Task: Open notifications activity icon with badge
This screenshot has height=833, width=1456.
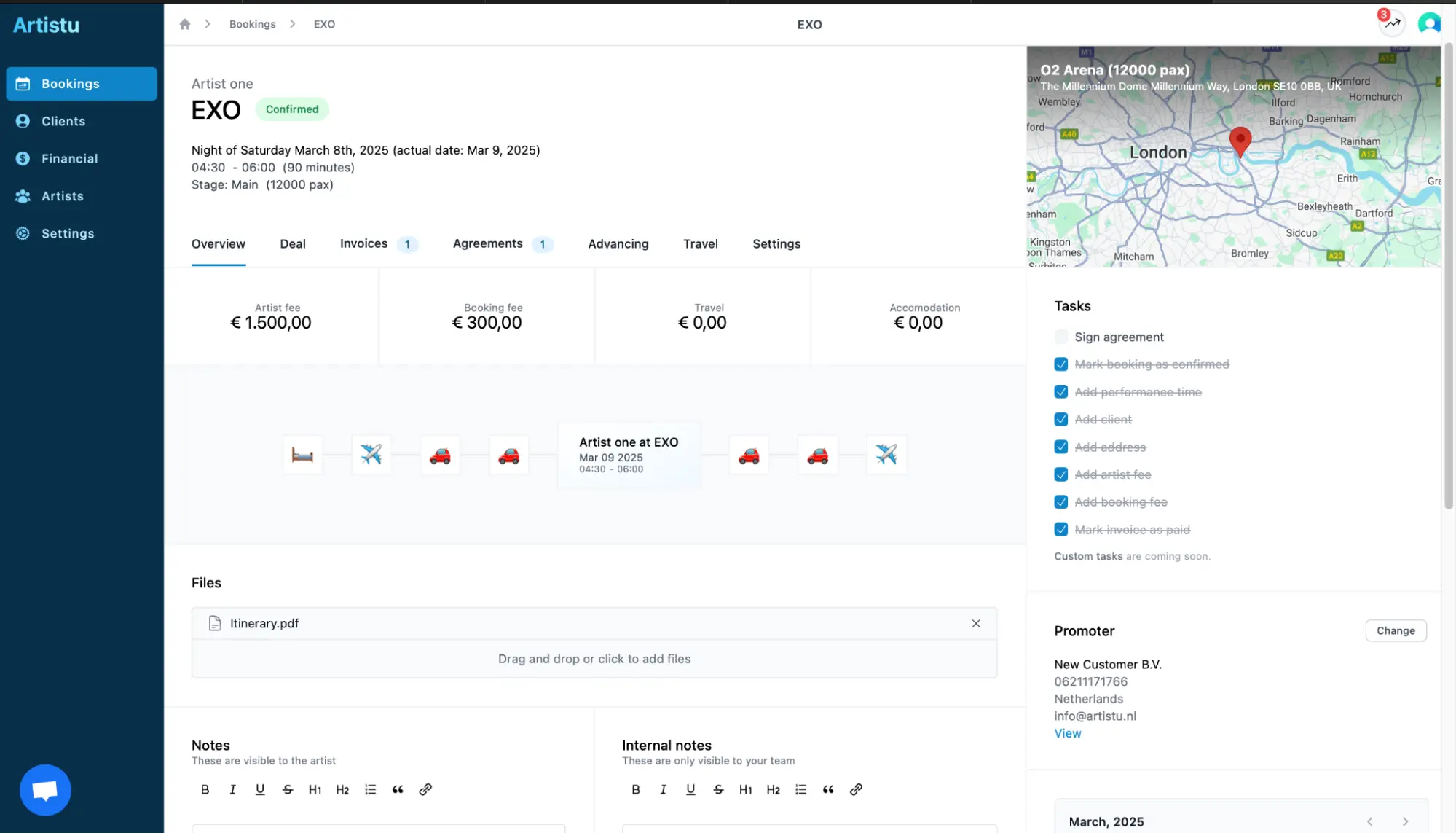Action: [1392, 23]
